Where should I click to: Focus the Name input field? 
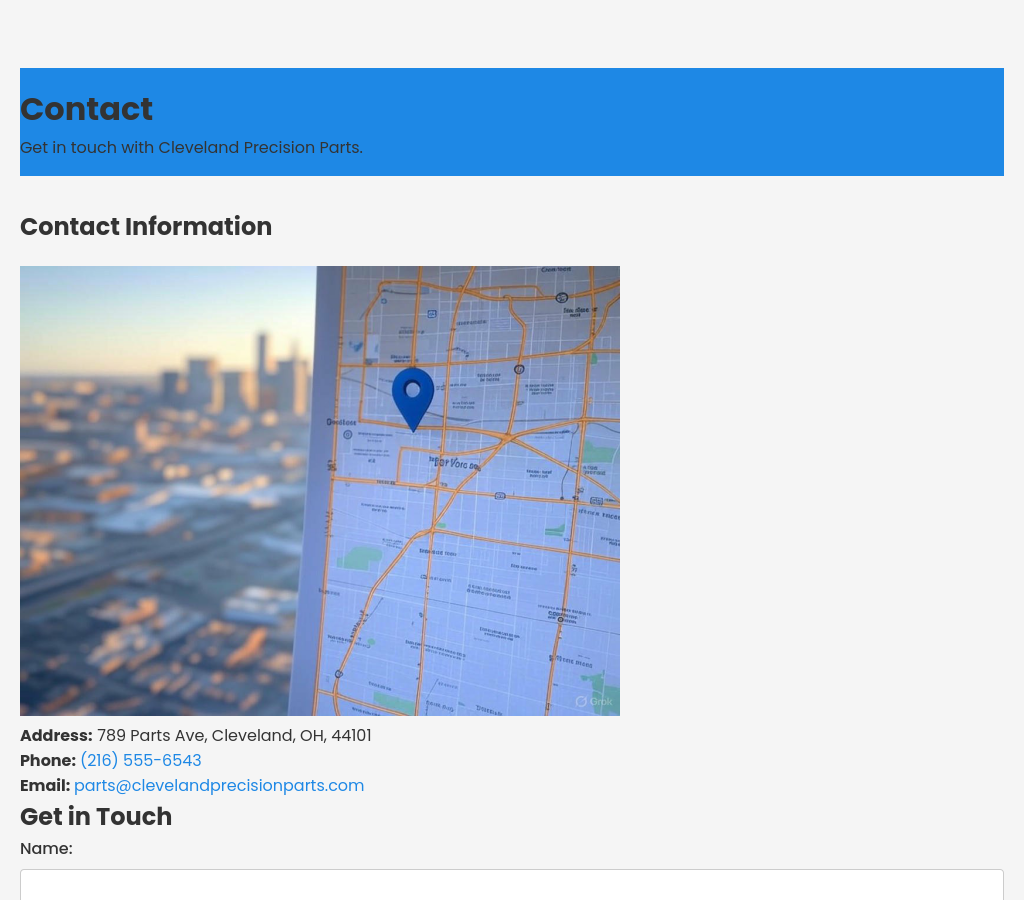511,884
